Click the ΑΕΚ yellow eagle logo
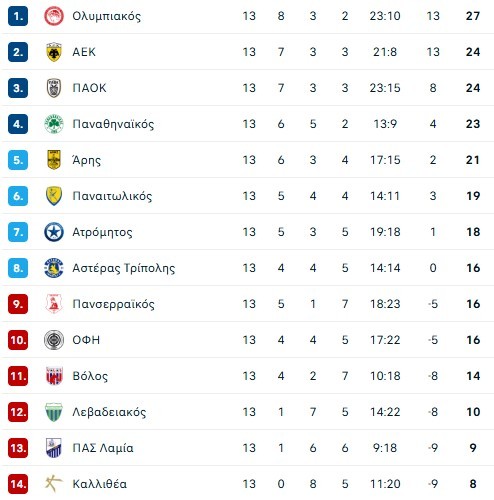This screenshot has width=494, height=500. (x=54, y=52)
